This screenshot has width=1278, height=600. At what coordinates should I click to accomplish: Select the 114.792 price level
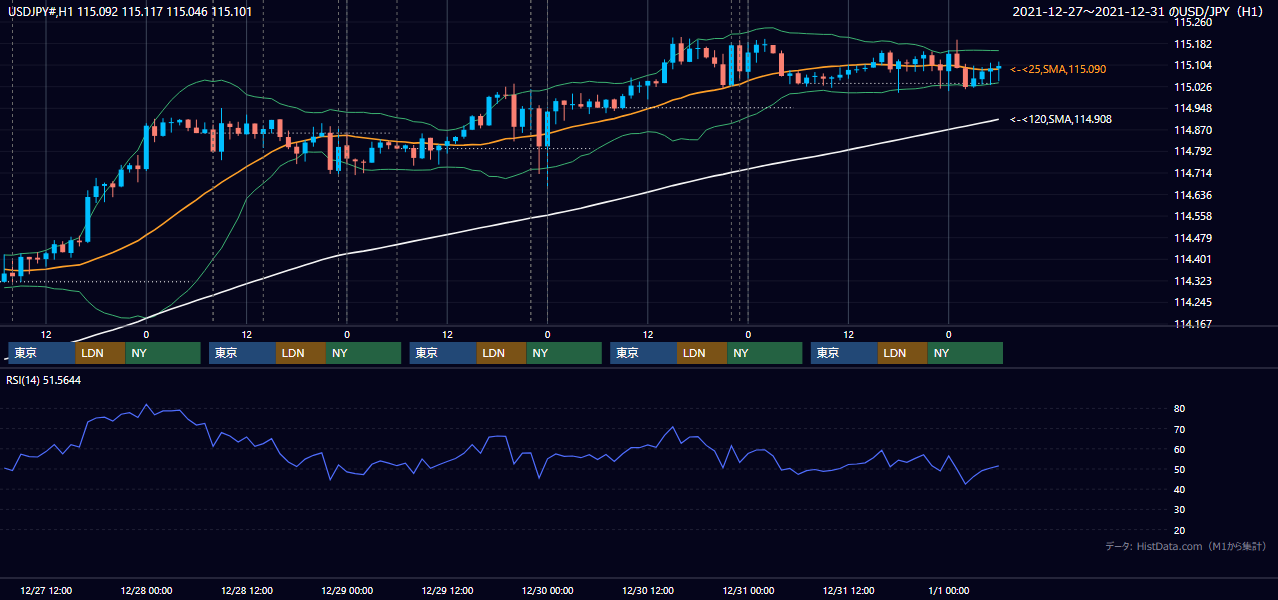click(x=1191, y=151)
